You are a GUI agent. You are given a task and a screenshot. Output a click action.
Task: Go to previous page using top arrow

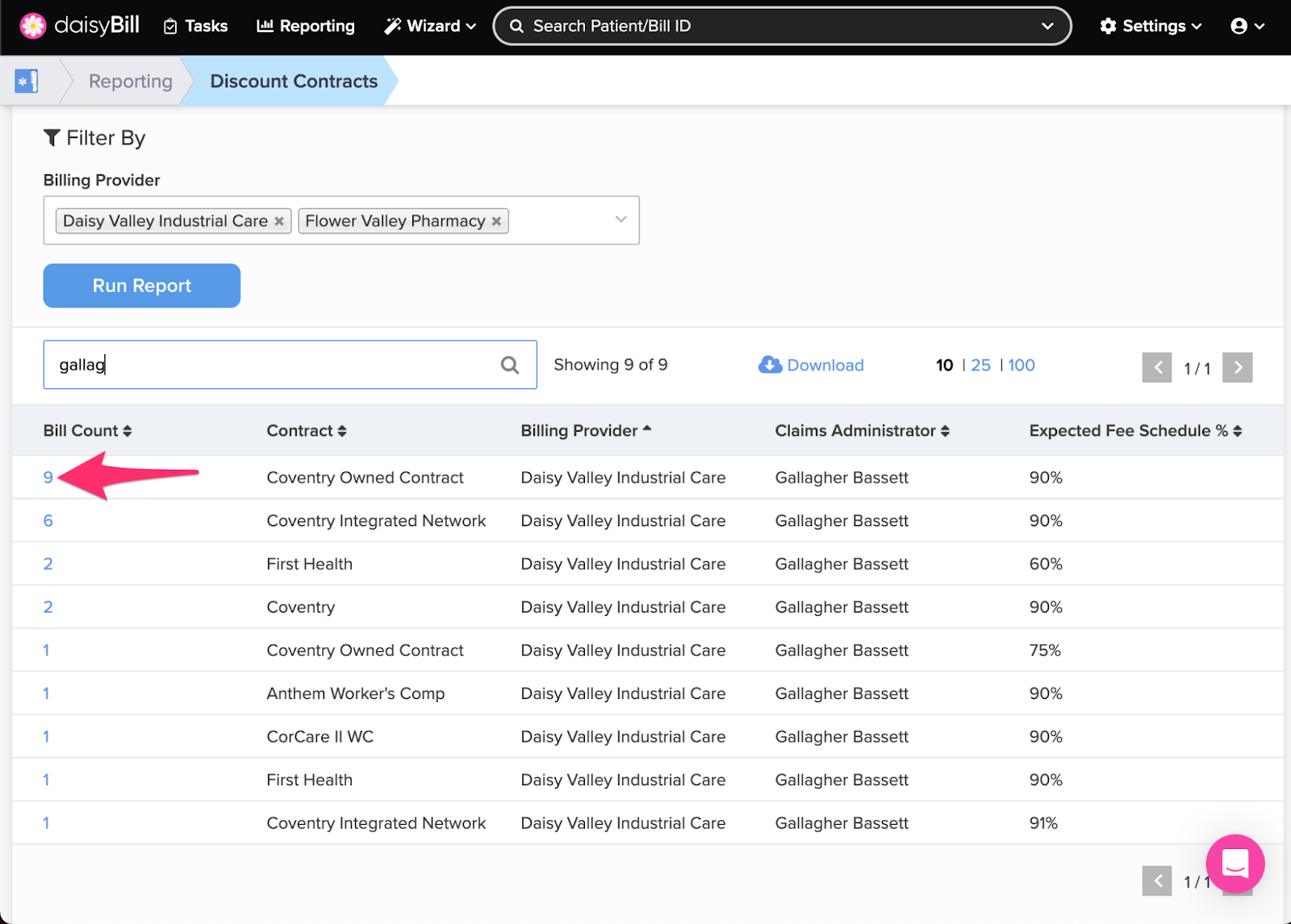[x=1157, y=368]
